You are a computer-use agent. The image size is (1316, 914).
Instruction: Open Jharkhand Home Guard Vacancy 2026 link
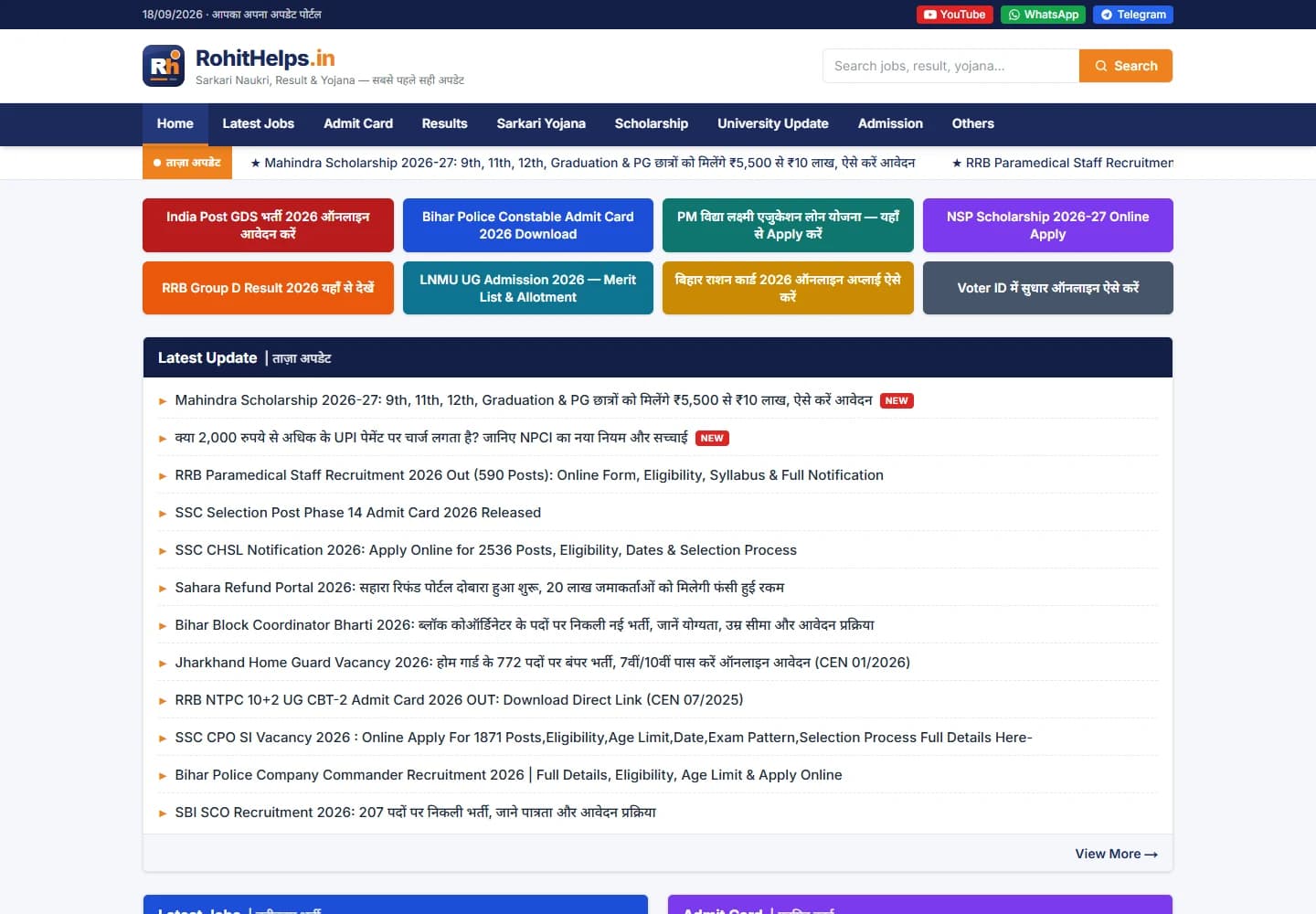tap(543, 663)
